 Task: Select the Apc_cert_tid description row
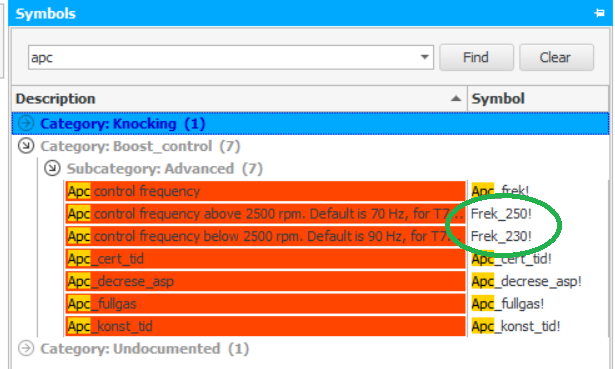(x=266, y=259)
